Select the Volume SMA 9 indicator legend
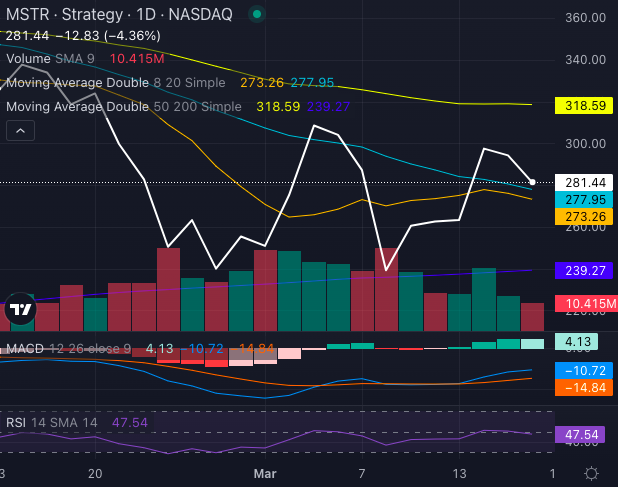This screenshot has width=618, height=487. click(x=50, y=60)
